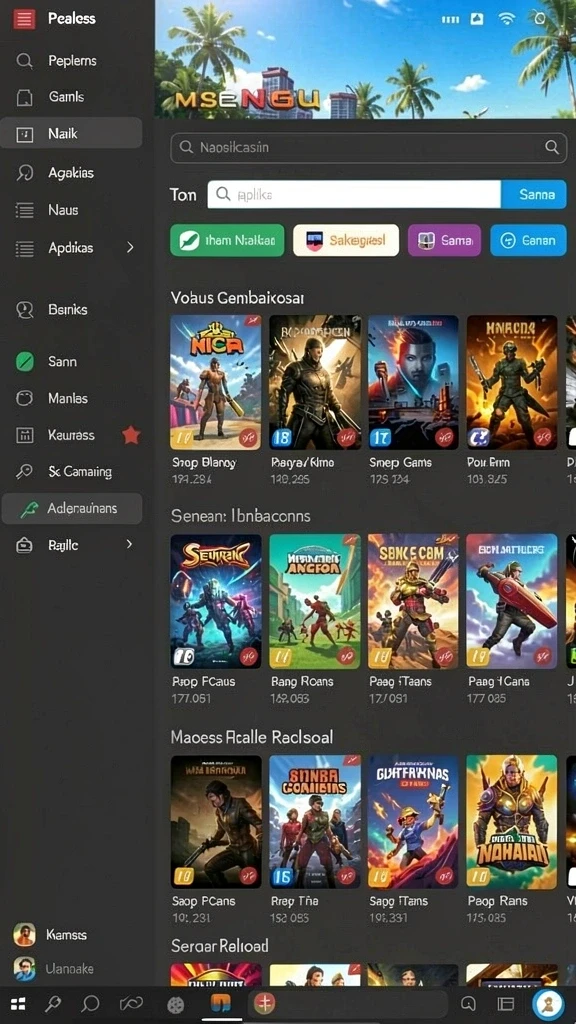
Task: Click the red circular plus taskbar icon
Action: click(266, 1004)
